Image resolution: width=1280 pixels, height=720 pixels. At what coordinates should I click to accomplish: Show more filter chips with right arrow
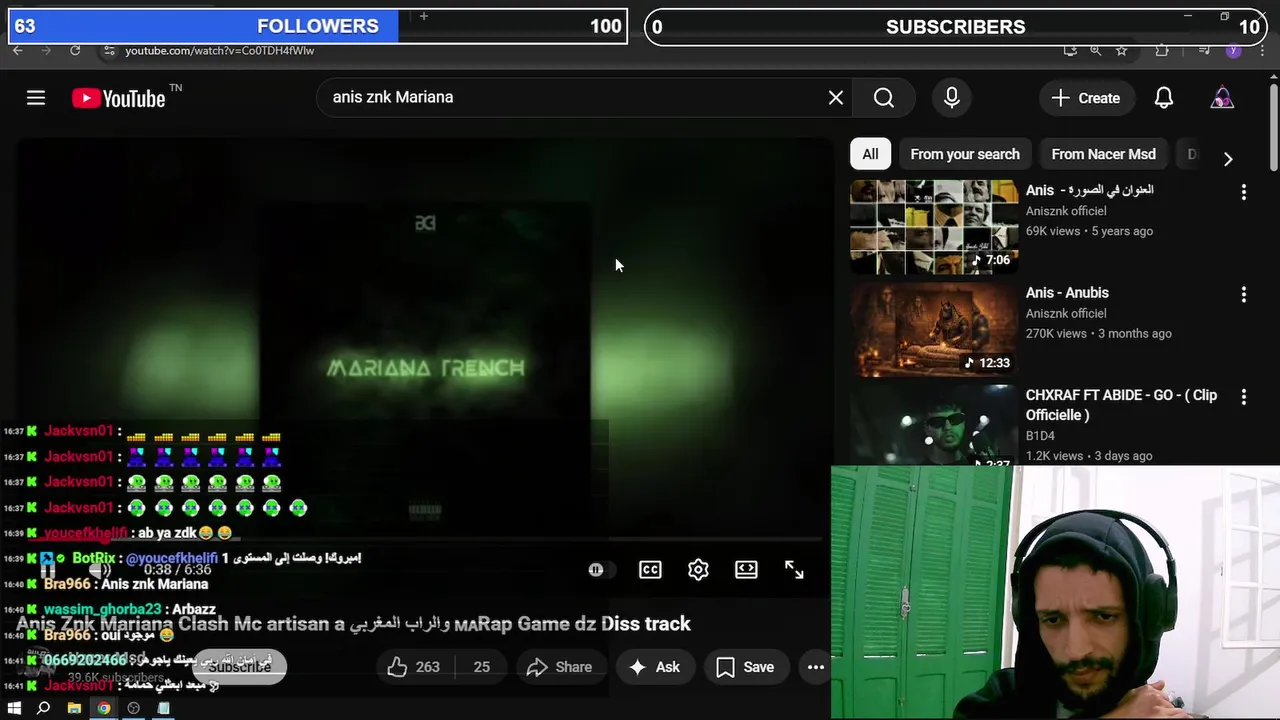[1228, 158]
